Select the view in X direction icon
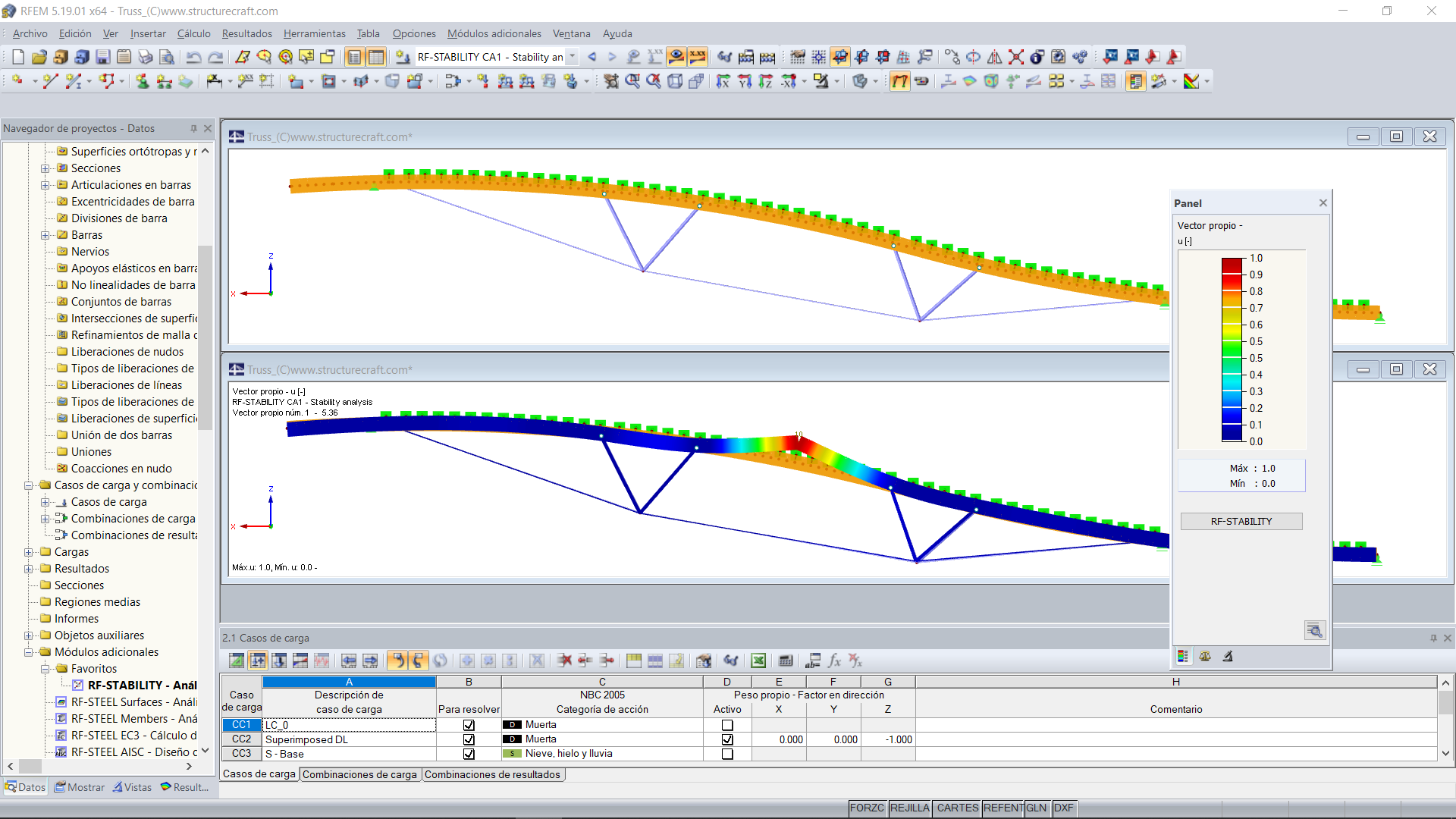1456x819 pixels. [724, 81]
